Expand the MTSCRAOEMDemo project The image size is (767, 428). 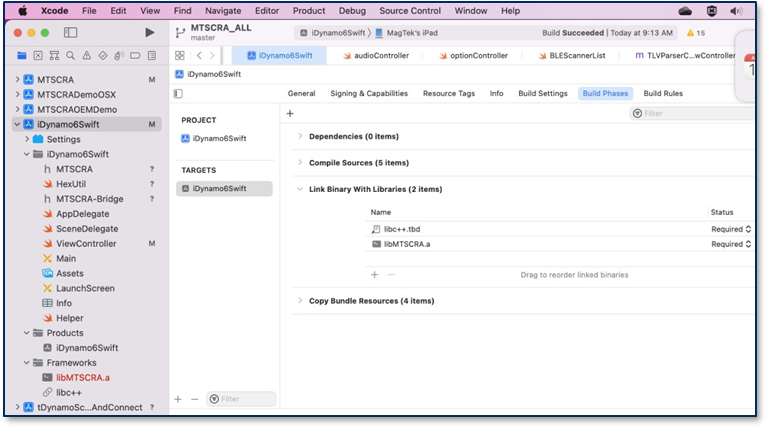(x=18, y=109)
